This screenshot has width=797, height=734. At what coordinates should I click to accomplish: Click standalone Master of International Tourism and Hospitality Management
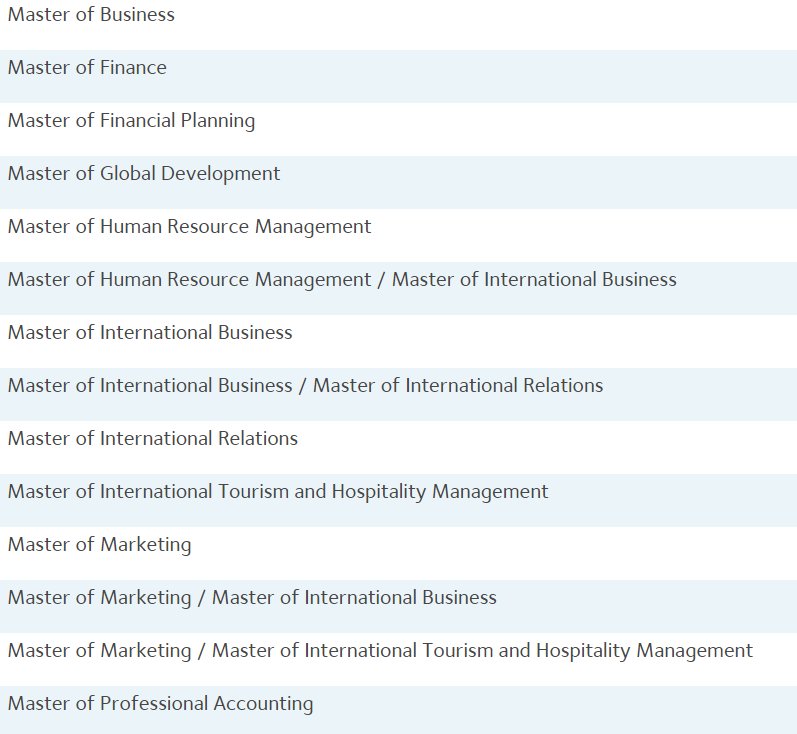tap(278, 492)
